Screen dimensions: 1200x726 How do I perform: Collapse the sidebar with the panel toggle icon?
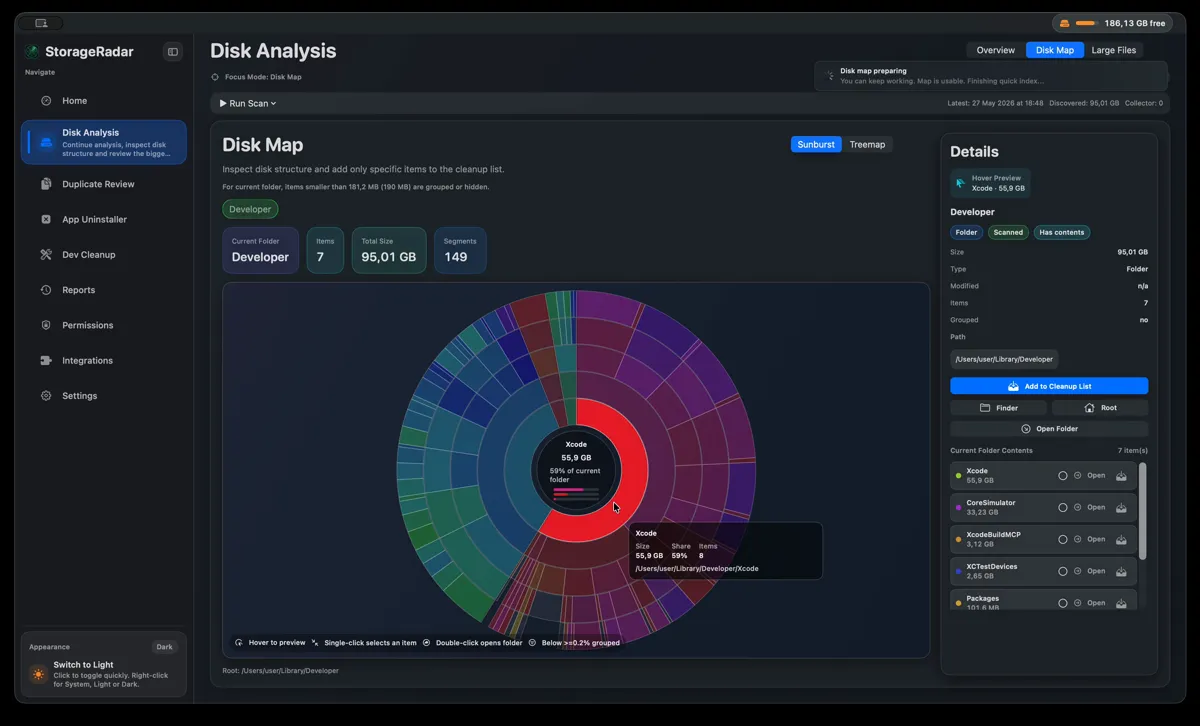(x=173, y=52)
